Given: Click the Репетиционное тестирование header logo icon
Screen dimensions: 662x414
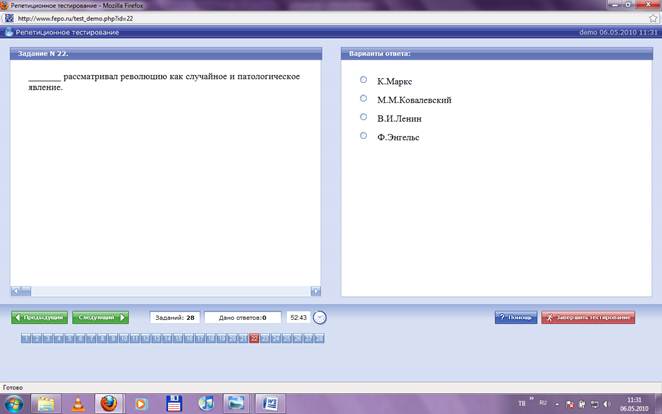Looking at the screenshot, I should point(9,32).
